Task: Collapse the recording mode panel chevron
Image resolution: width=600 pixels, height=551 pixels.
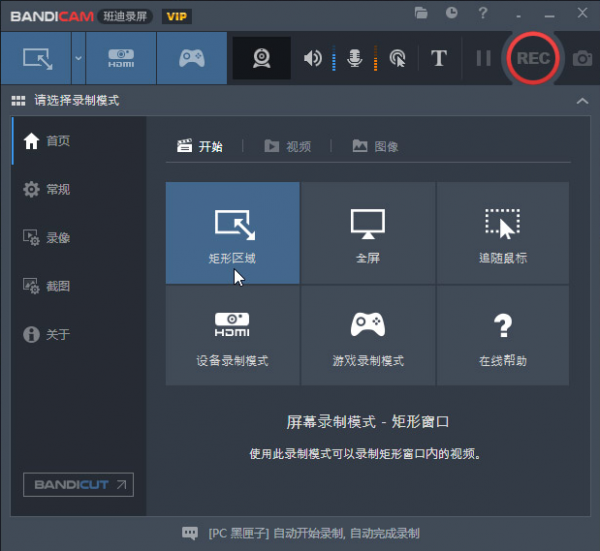Action: click(583, 101)
